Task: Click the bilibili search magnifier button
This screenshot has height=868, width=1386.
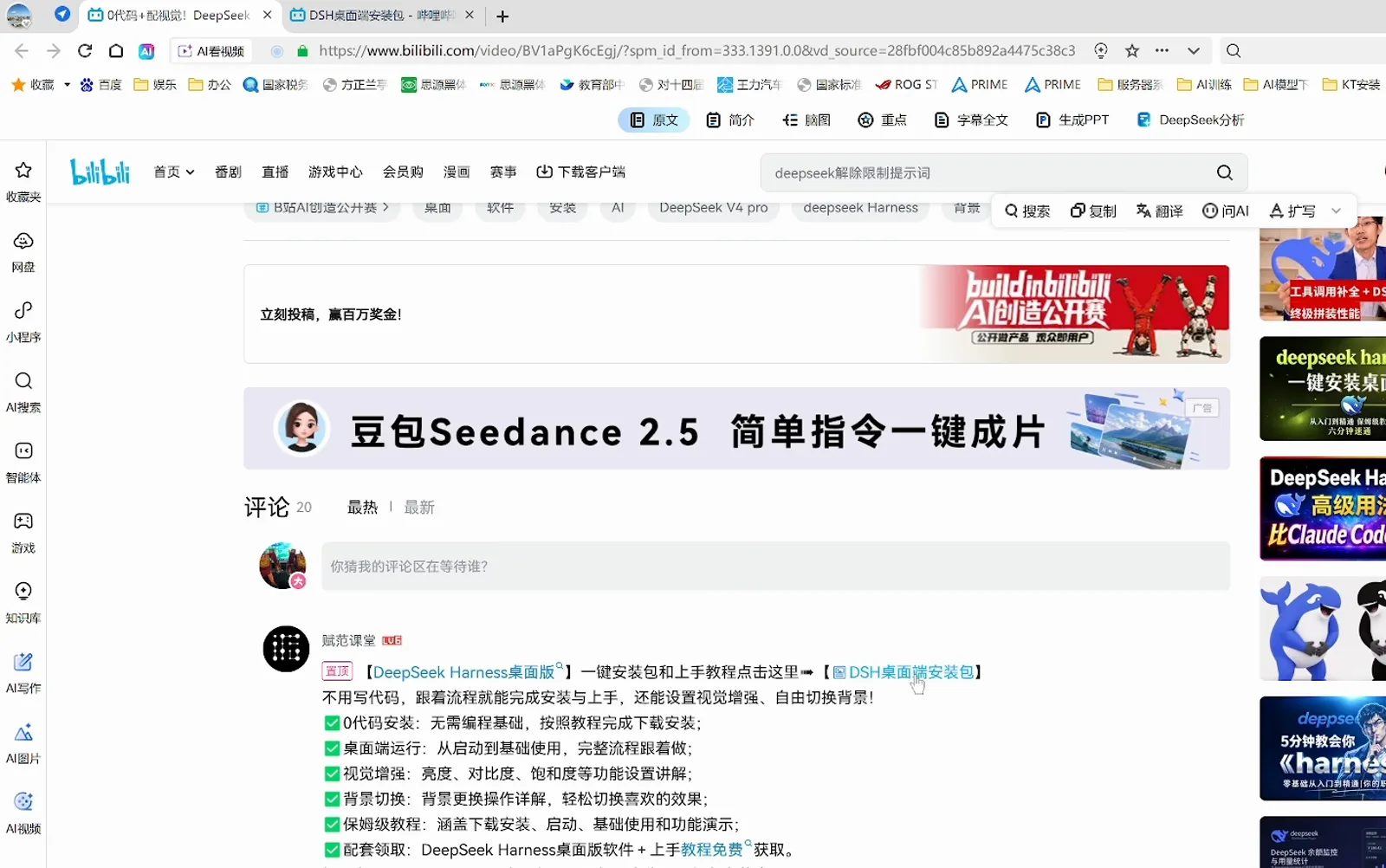Action: click(1225, 172)
